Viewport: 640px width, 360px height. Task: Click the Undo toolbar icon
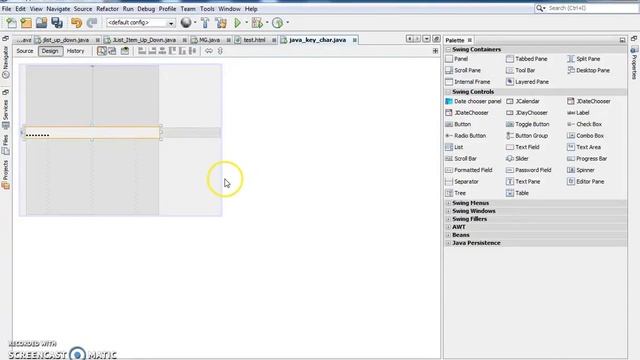(x=76, y=23)
